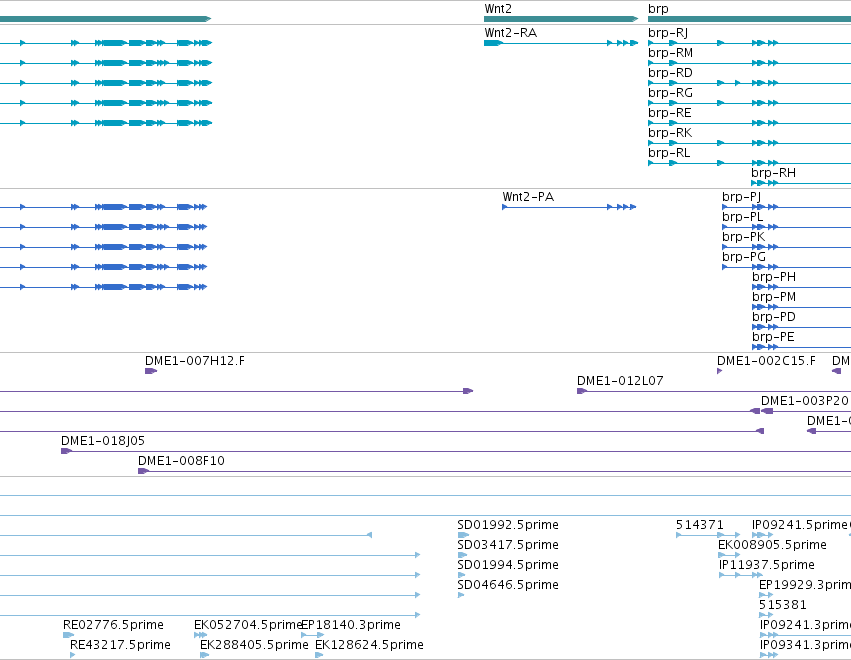The height and width of the screenshot is (660, 851).
Task: Select the brp-RL transcript label
Action: coord(669,153)
